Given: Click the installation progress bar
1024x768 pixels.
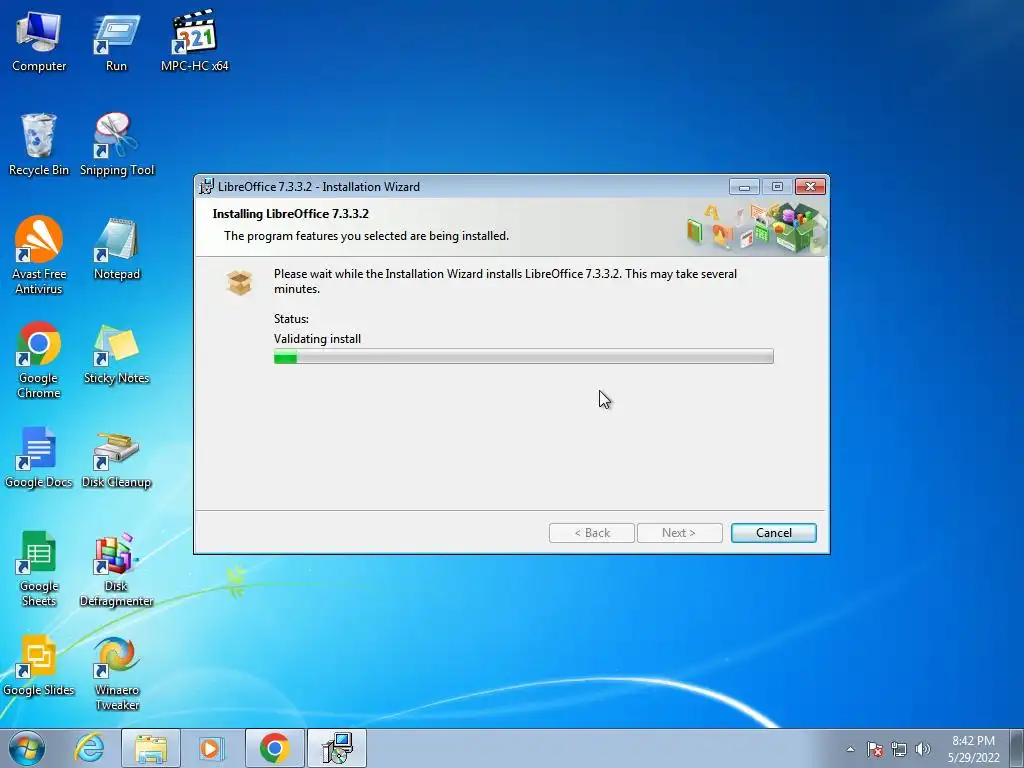Looking at the screenshot, I should click(x=524, y=356).
